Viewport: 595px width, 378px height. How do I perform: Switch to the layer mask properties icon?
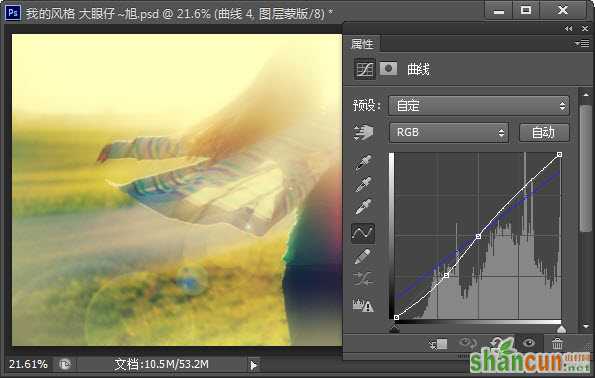389,69
